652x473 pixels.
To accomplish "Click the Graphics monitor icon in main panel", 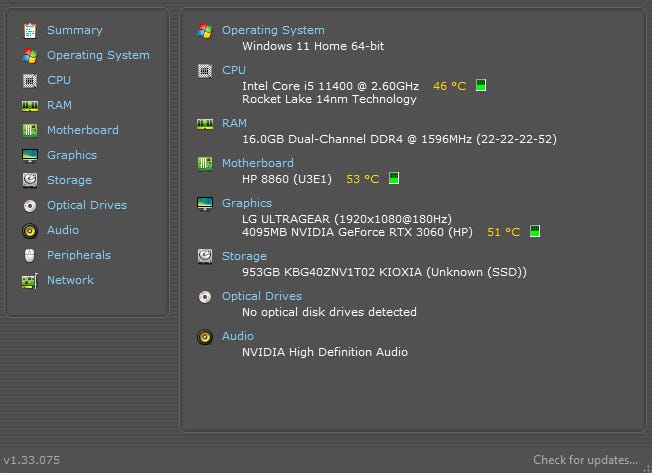I will pos(205,204).
